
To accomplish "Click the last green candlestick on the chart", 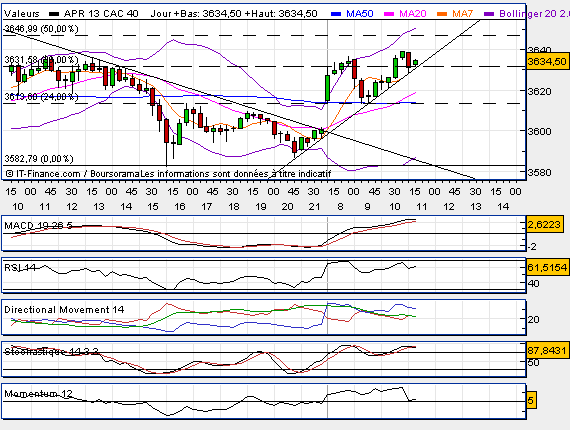I will tap(416, 63).
